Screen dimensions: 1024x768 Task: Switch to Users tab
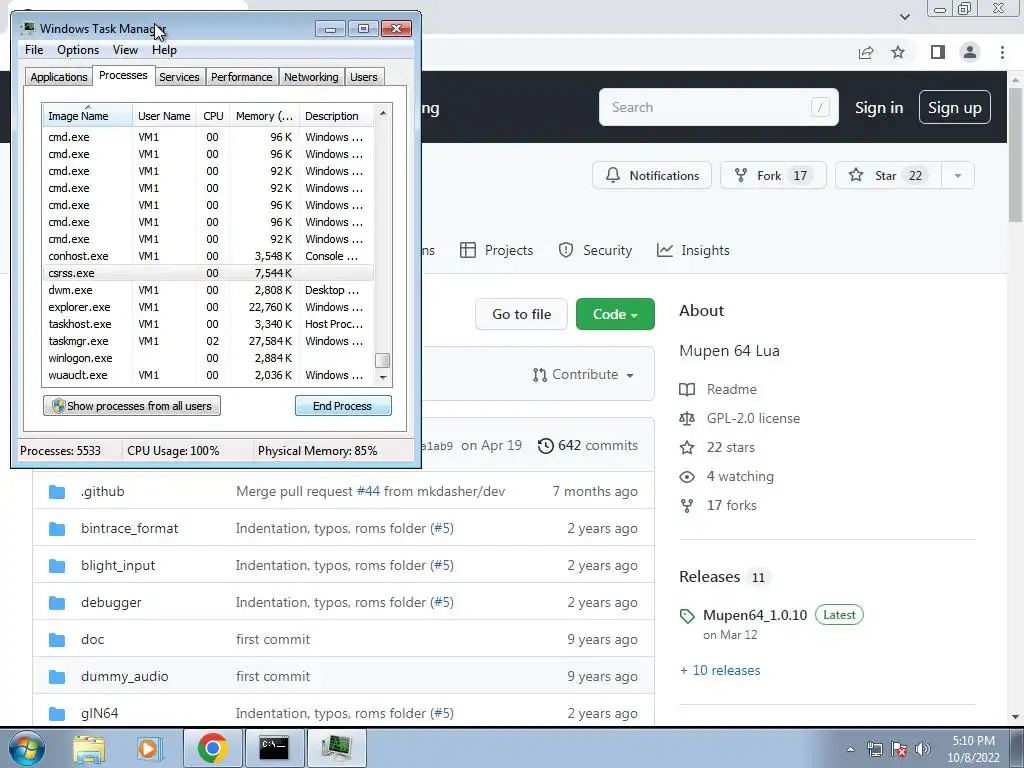[x=363, y=77]
